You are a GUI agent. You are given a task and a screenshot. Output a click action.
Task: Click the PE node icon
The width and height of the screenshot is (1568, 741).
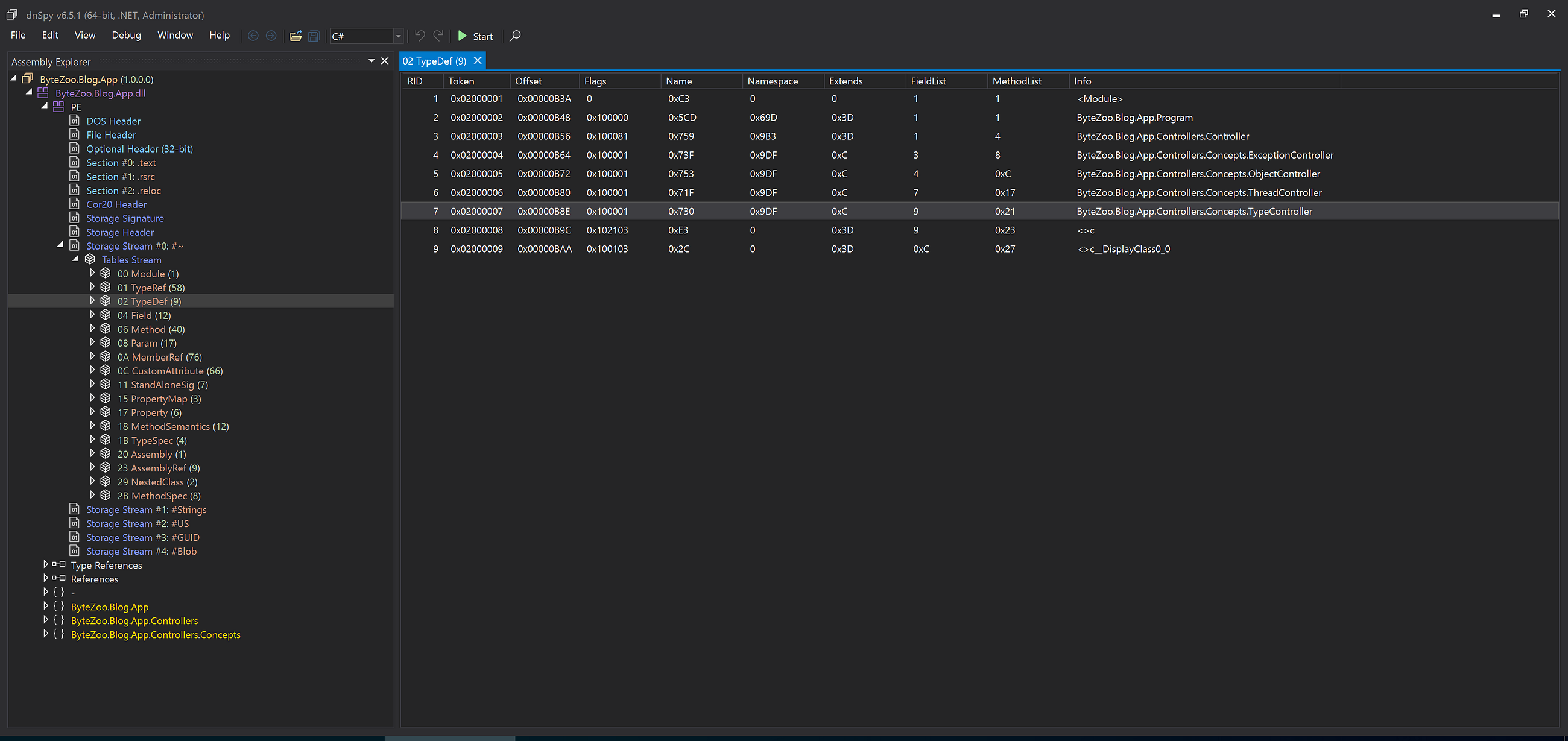(x=58, y=107)
